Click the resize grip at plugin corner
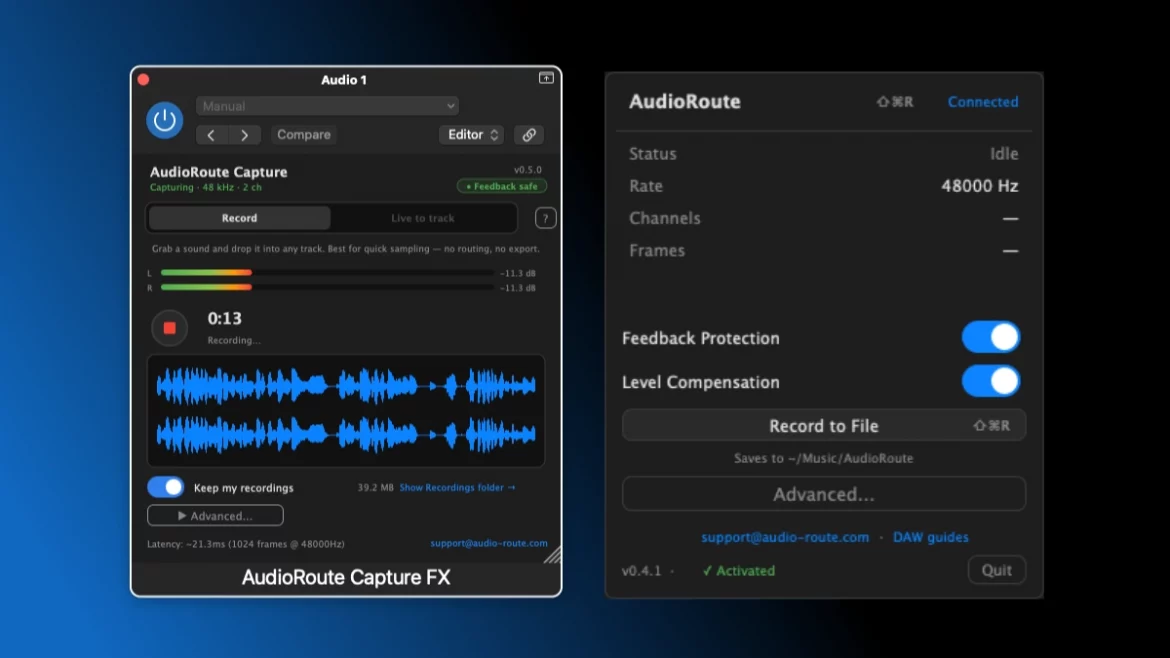This screenshot has width=1170, height=658. coord(552,555)
